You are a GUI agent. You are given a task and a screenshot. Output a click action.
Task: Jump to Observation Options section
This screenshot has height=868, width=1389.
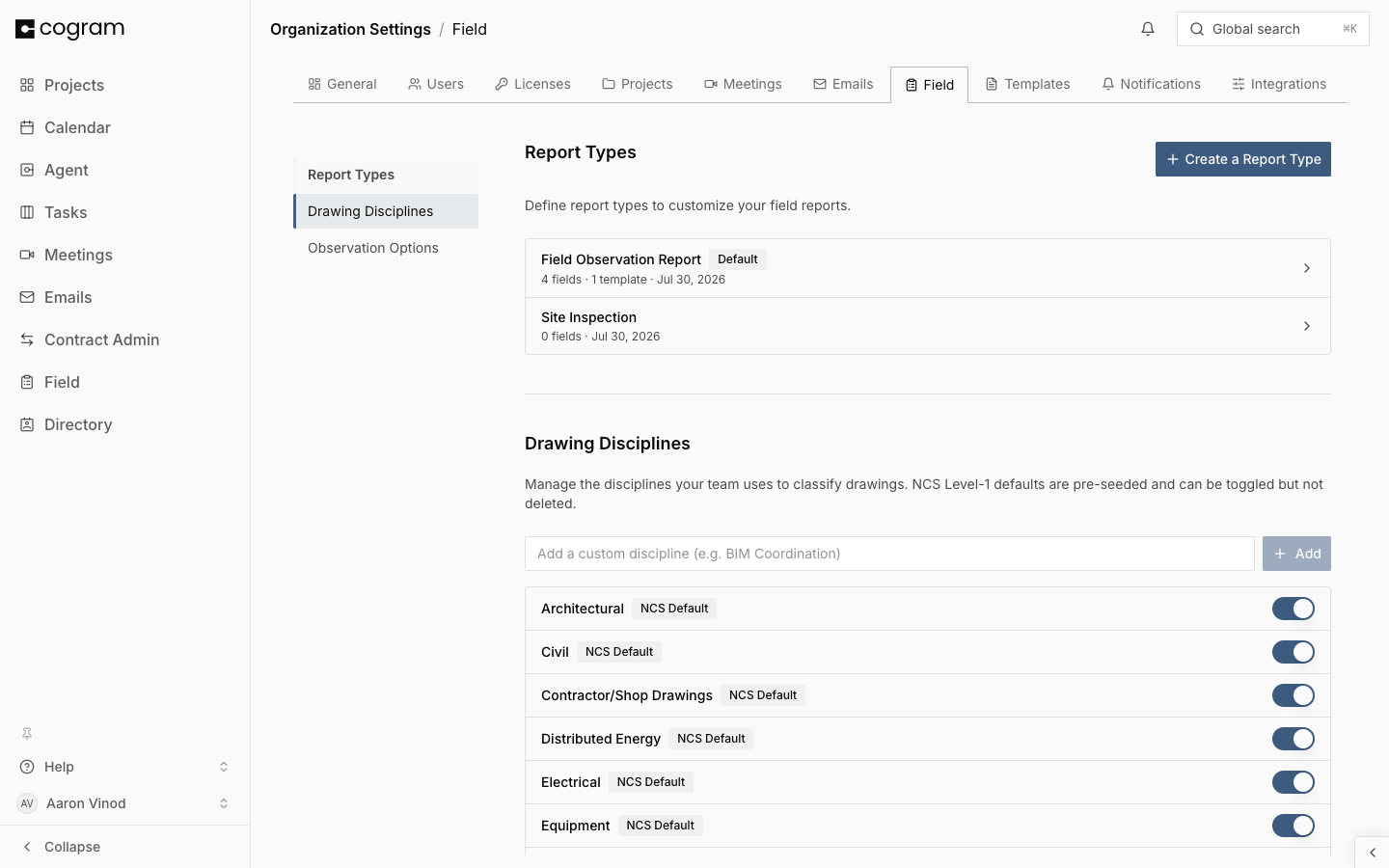[x=386, y=248]
